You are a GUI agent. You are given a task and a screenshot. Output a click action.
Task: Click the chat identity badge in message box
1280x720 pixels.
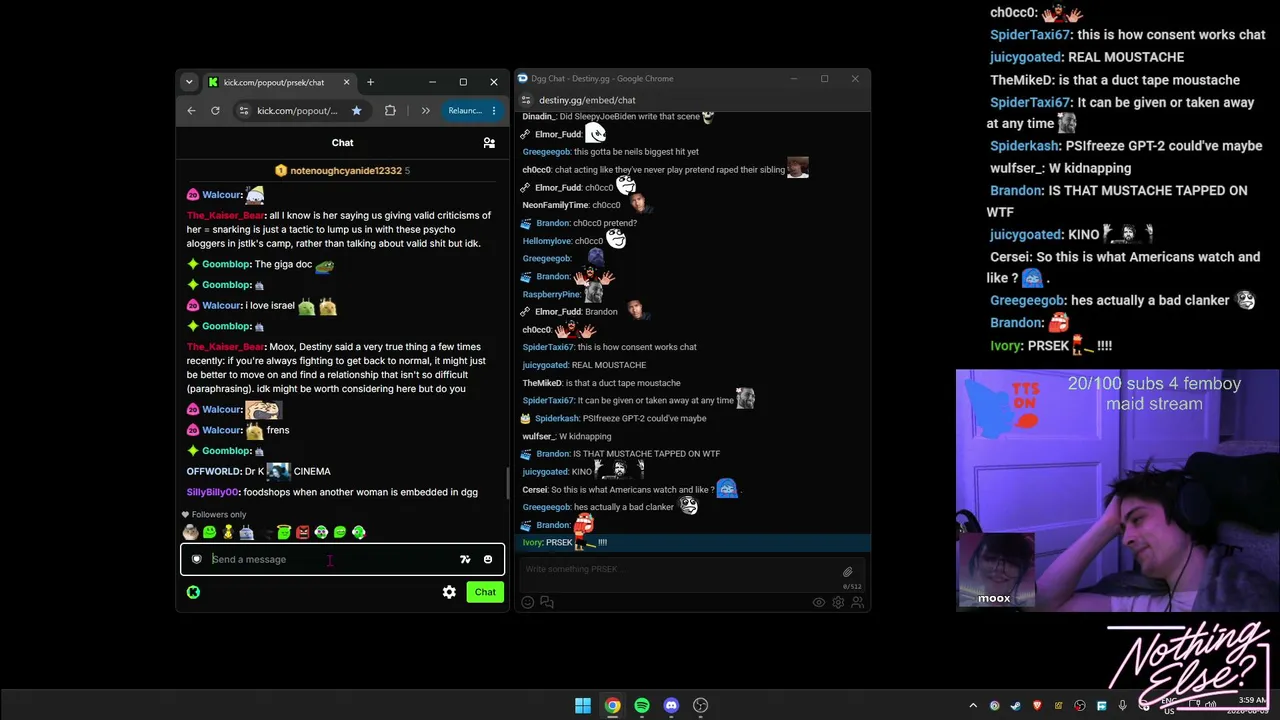pos(197,559)
